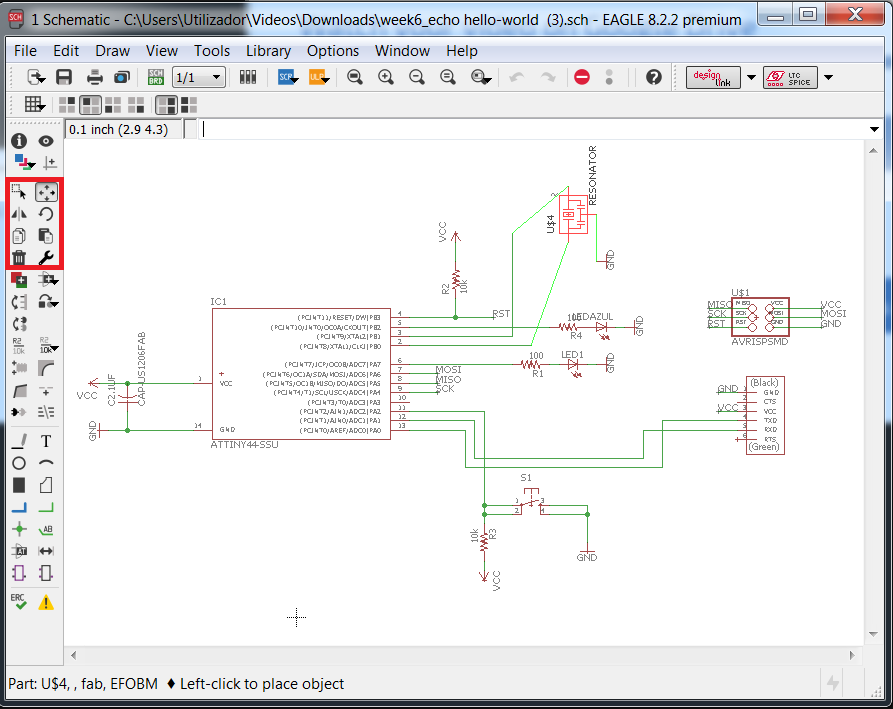893x709 pixels.
Task: Open the Options menu
Action: [333, 51]
